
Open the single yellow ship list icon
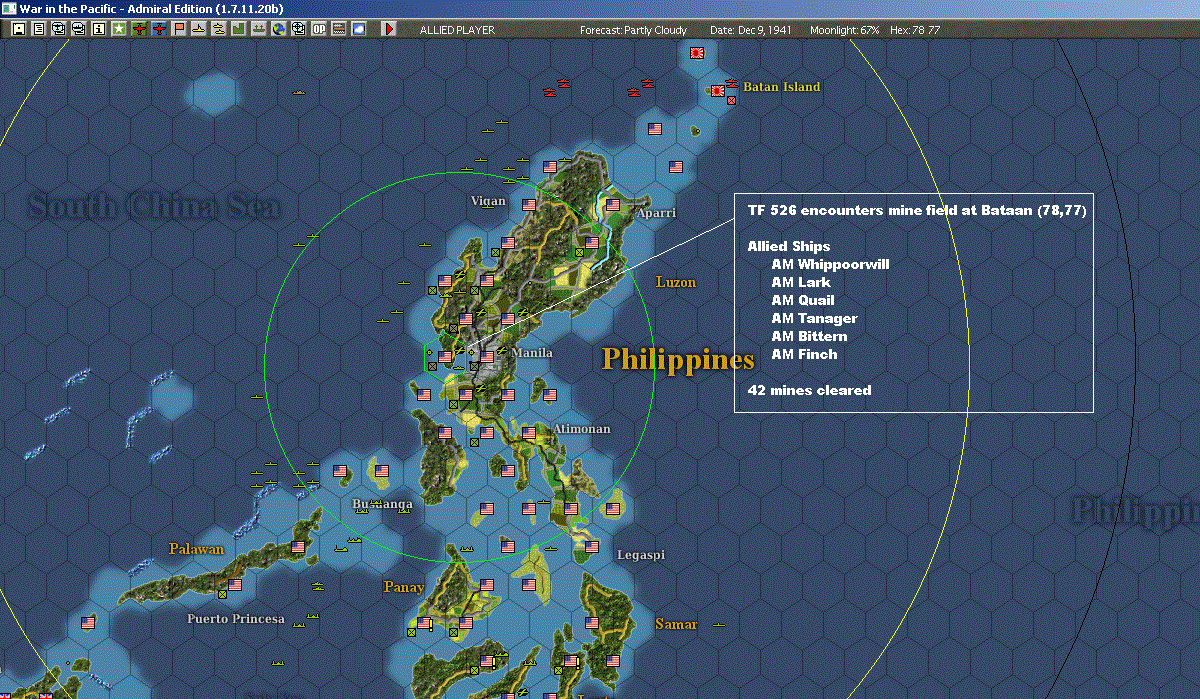click(199, 29)
